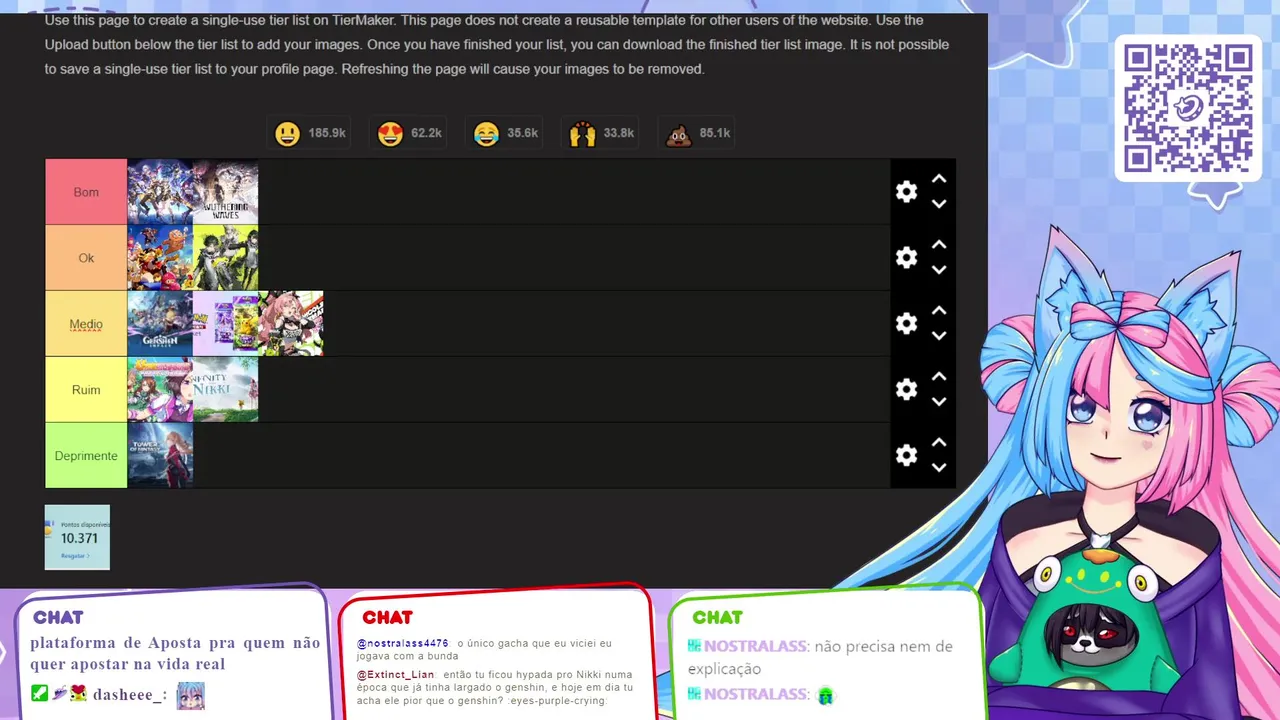The image size is (1280, 720).
Task: React with laughing emoji 35.6k
Action: [506, 133]
